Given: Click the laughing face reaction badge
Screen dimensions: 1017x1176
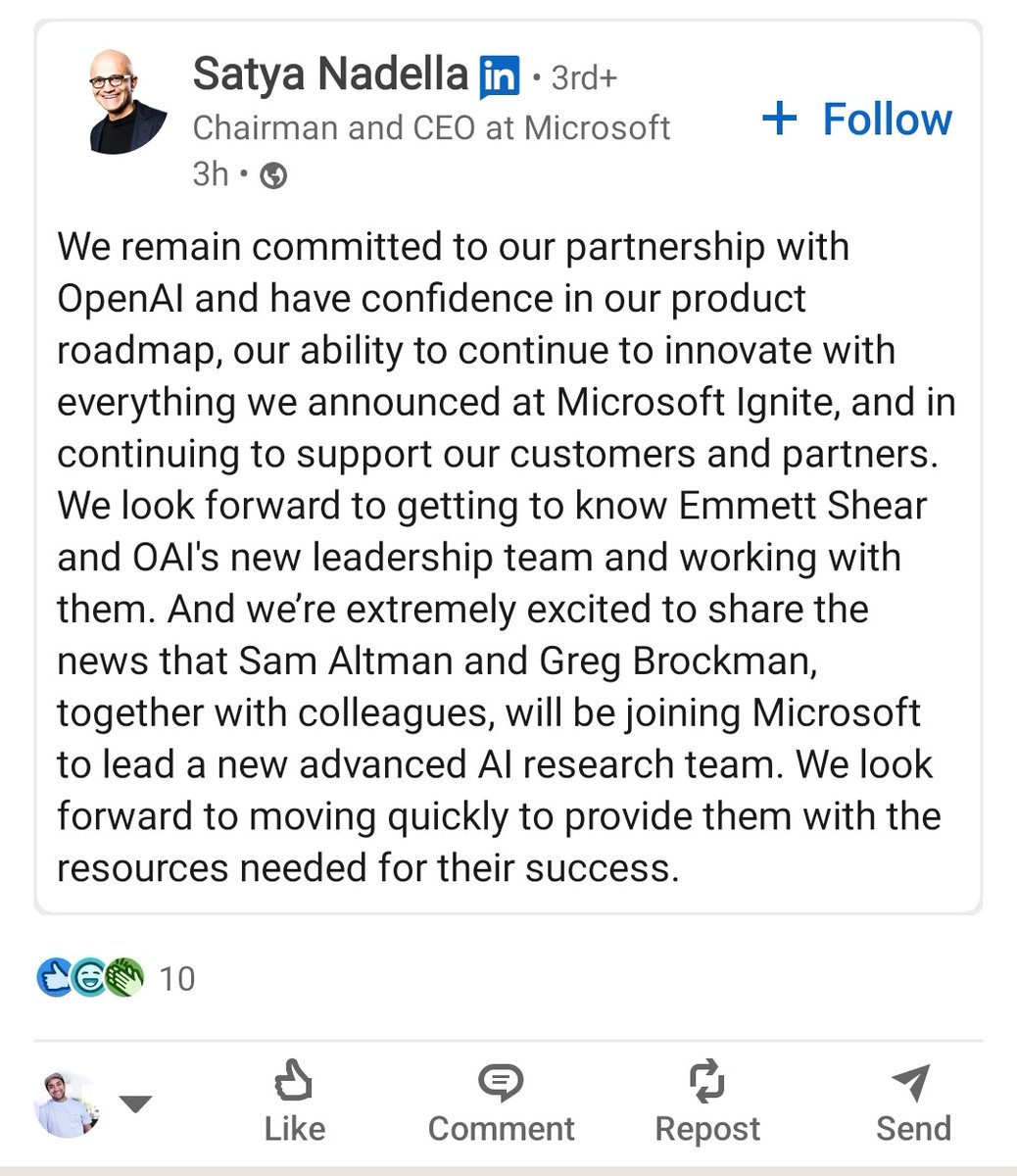Looking at the screenshot, I should (88, 977).
